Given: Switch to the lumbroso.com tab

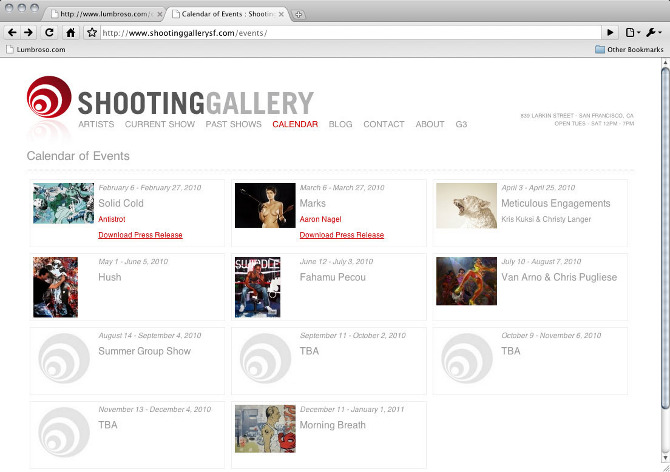Looking at the screenshot, I should [103, 14].
